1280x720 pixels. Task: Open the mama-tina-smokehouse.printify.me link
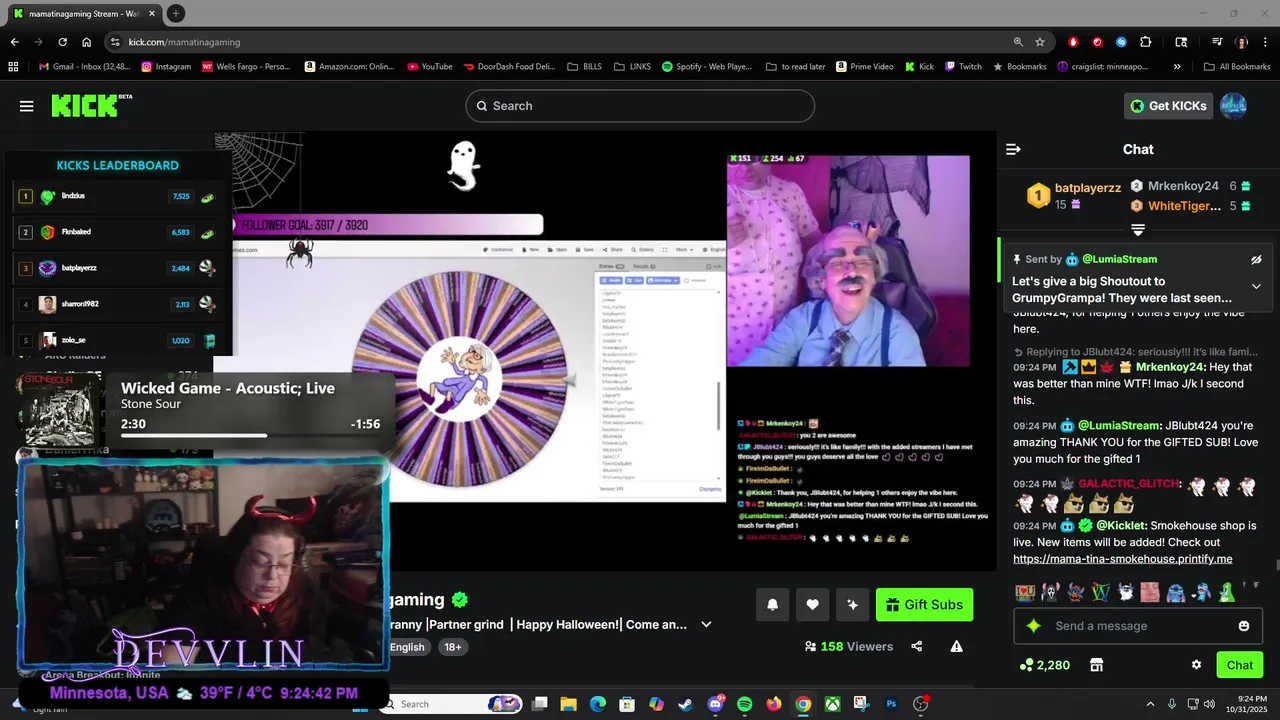pos(1122,559)
